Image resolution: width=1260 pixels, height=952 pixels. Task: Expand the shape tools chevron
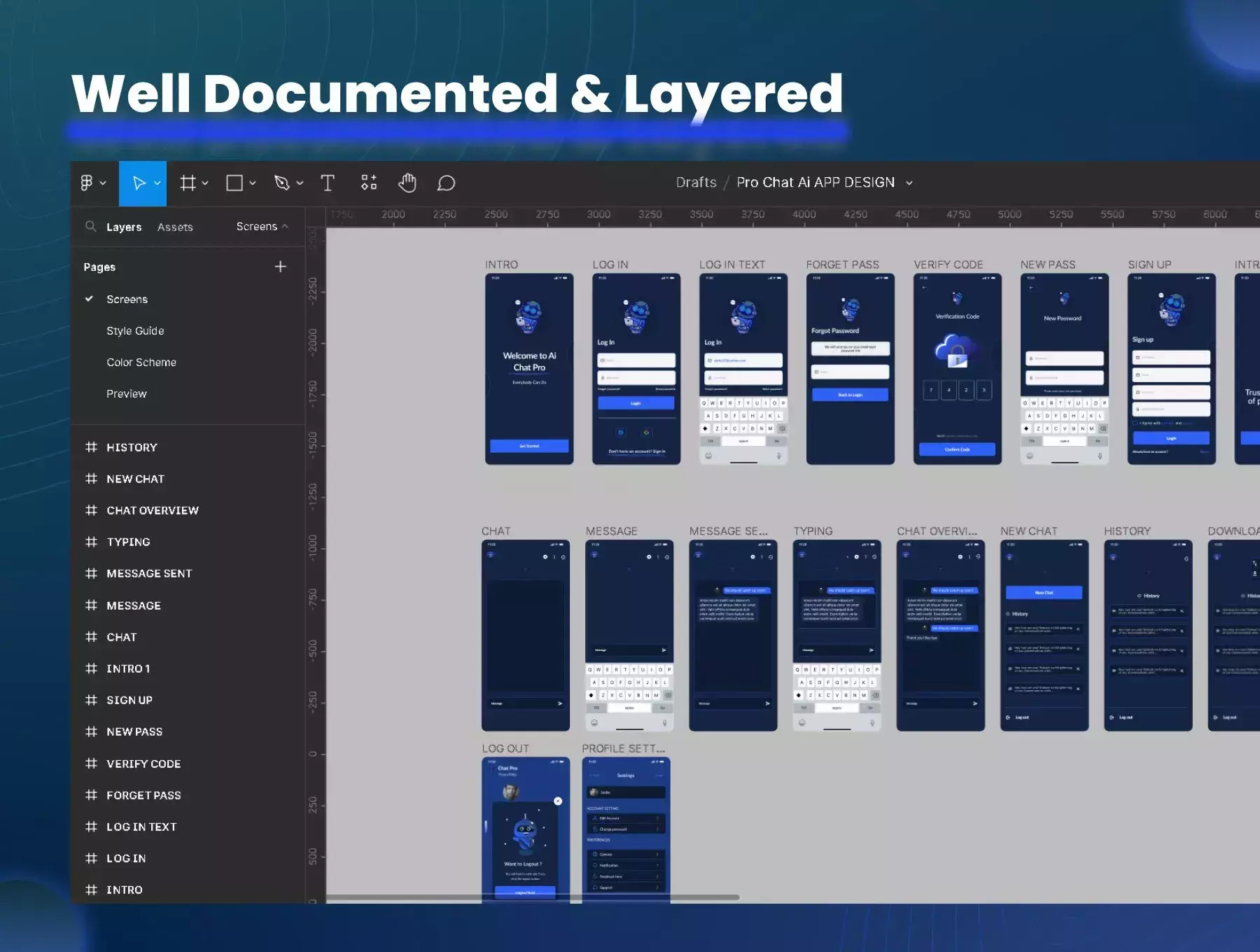pyautogui.click(x=253, y=183)
